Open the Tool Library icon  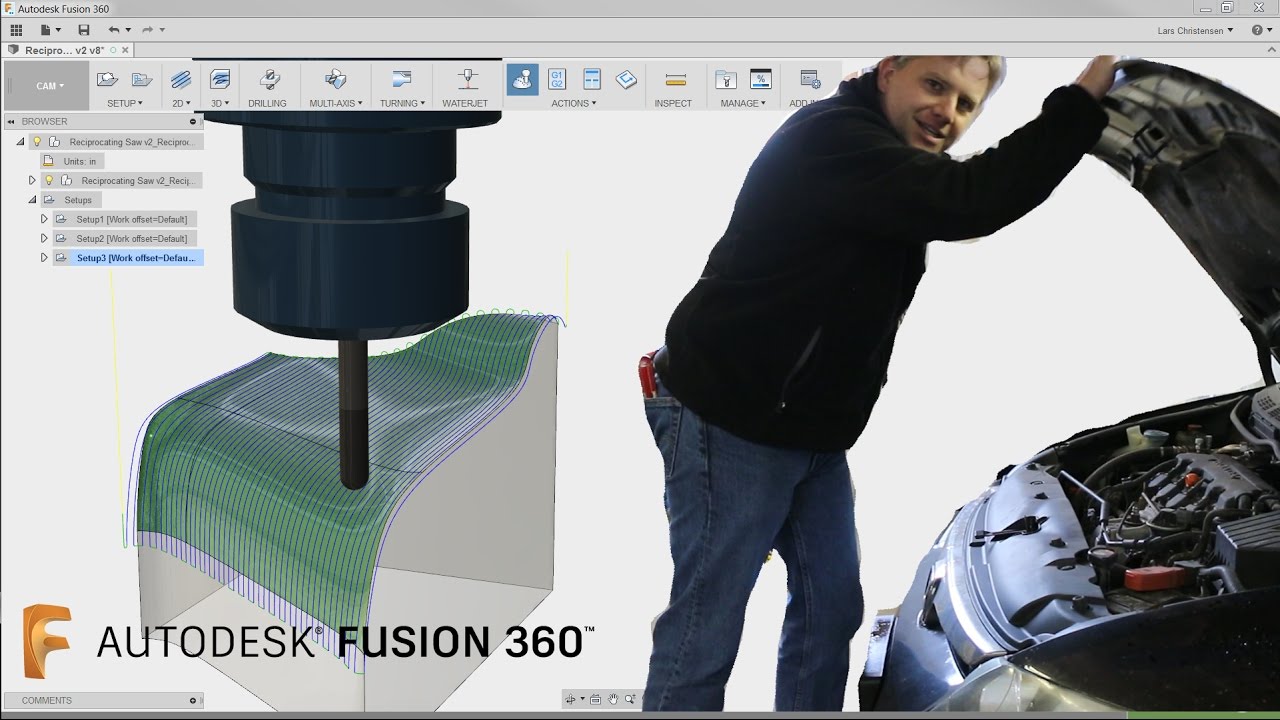pos(726,79)
